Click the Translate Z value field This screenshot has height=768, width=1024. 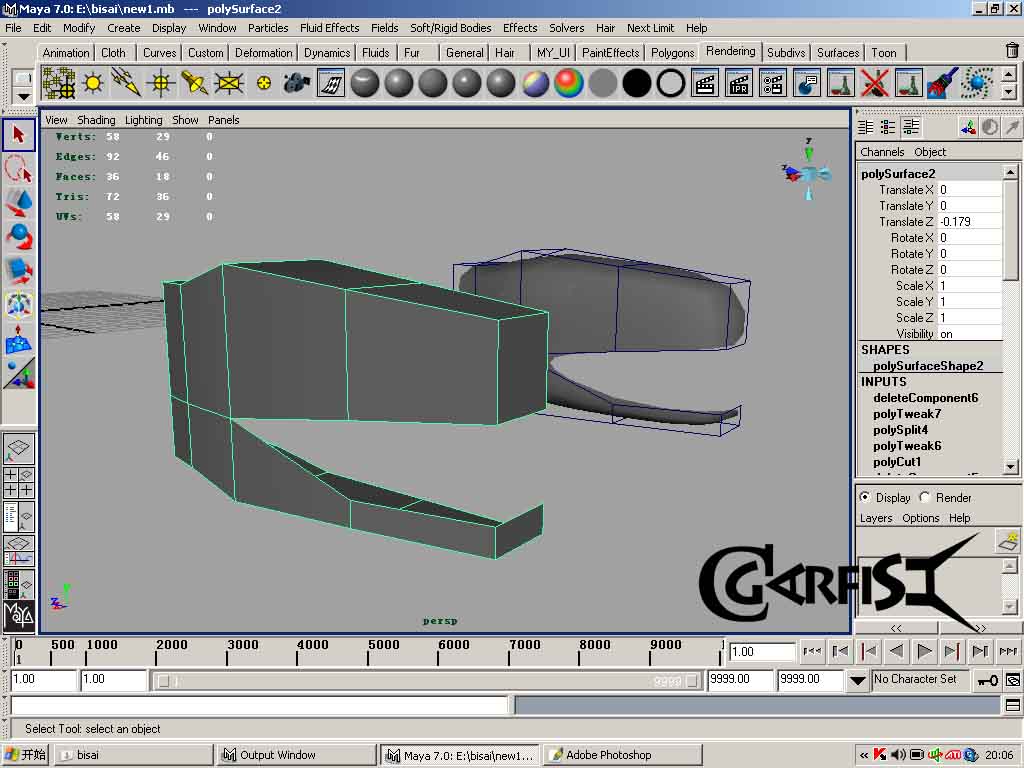click(969, 221)
